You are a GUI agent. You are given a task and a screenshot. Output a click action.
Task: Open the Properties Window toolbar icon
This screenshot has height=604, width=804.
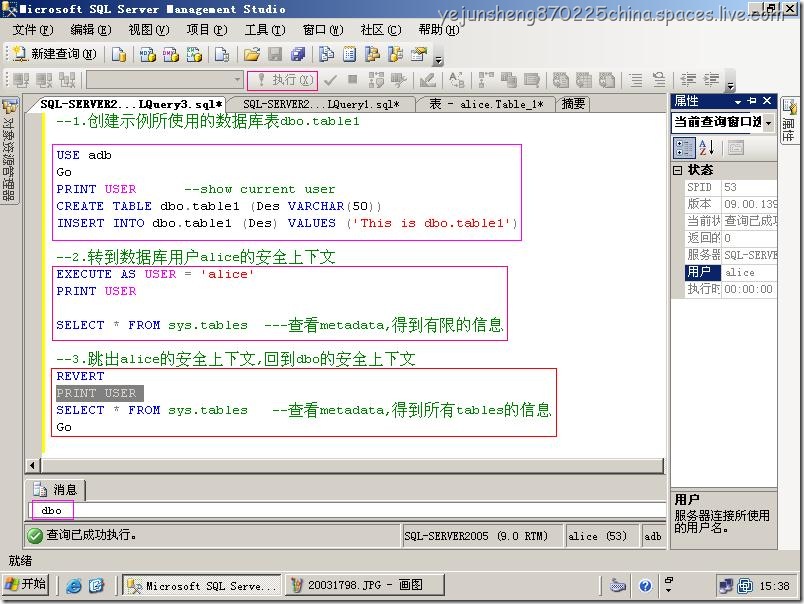coord(419,54)
